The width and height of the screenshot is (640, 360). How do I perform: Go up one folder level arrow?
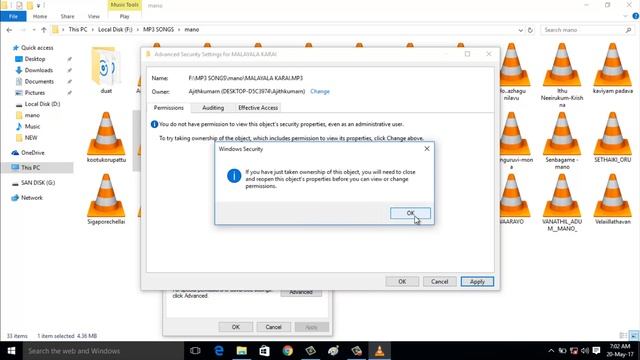coord(44,30)
